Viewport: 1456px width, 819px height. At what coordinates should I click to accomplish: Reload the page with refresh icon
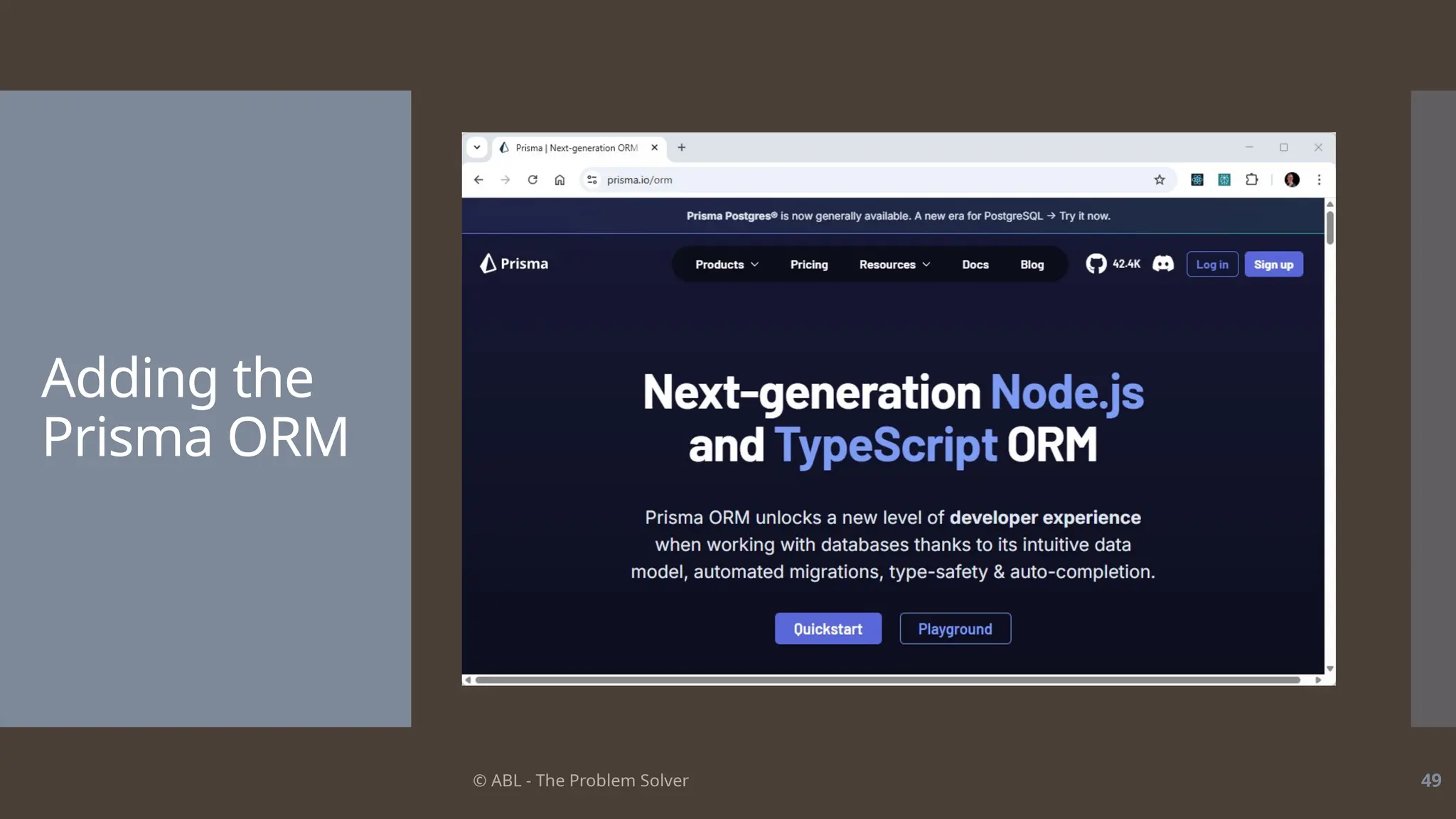[532, 180]
